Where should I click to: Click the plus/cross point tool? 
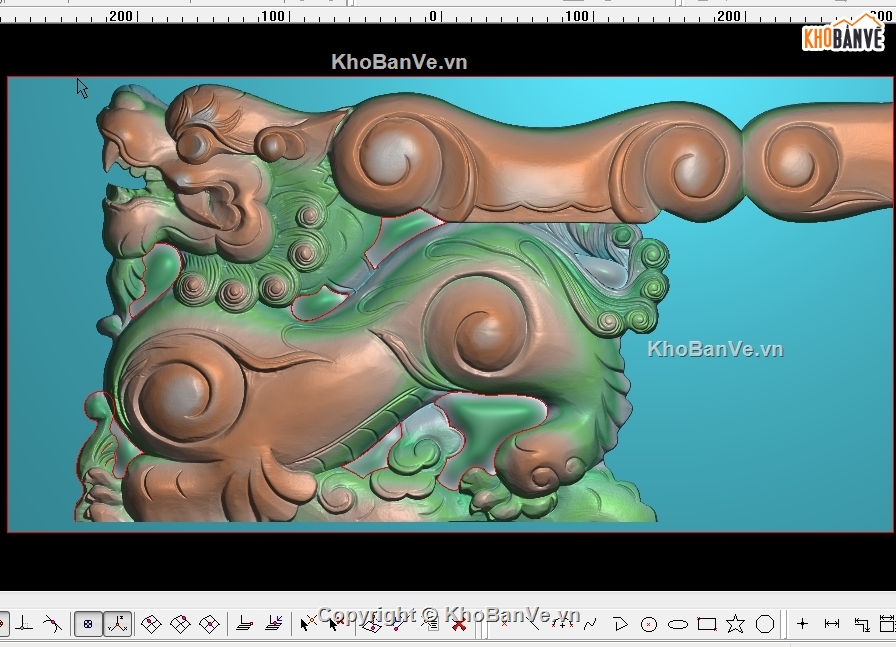click(x=802, y=624)
